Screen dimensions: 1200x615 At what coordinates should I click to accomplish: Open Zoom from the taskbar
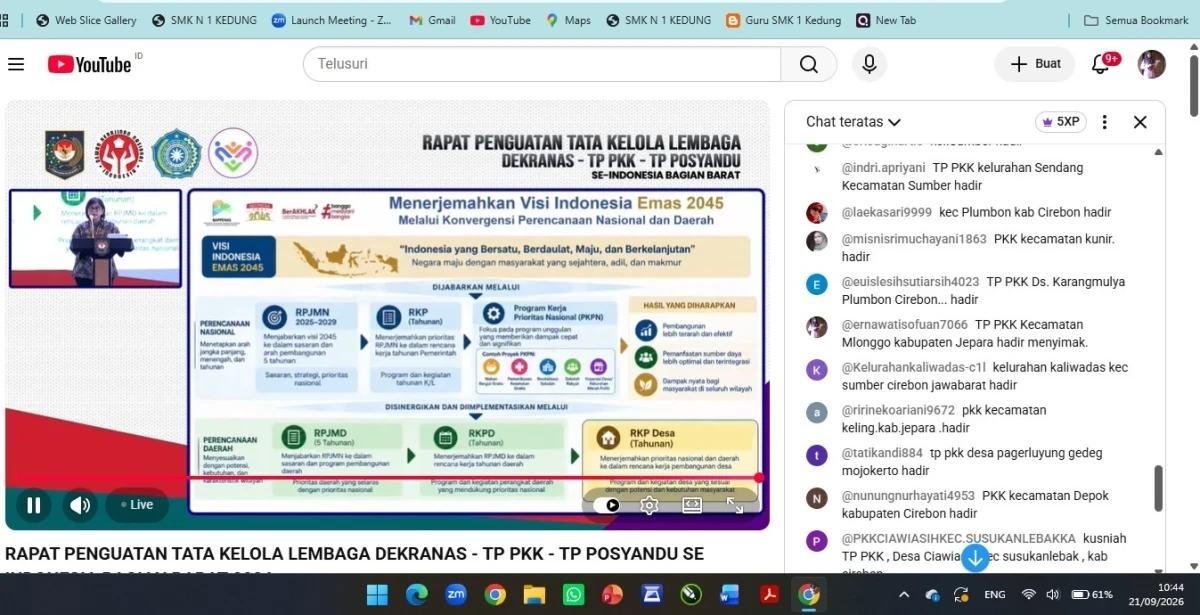coord(456,595)
